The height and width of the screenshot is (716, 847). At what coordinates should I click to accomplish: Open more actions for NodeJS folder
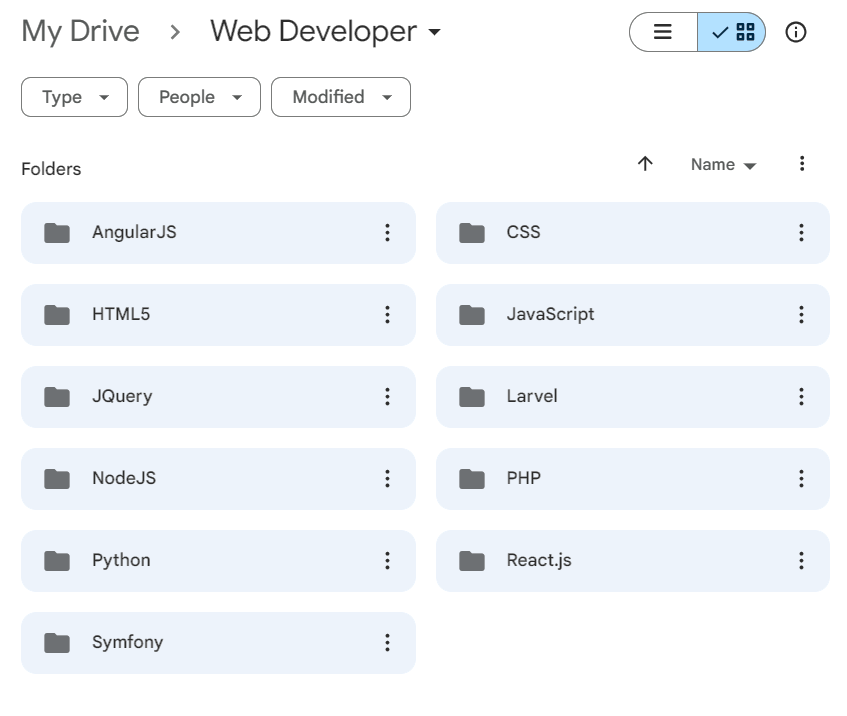pos(387,478)
